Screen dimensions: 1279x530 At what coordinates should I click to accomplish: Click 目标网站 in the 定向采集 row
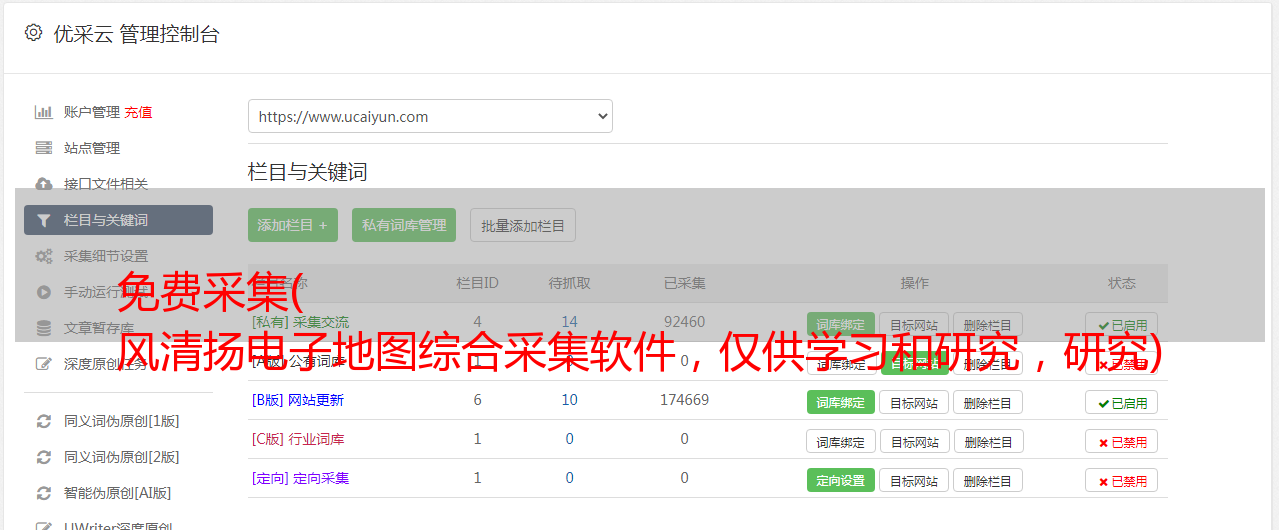coord(915,480)
